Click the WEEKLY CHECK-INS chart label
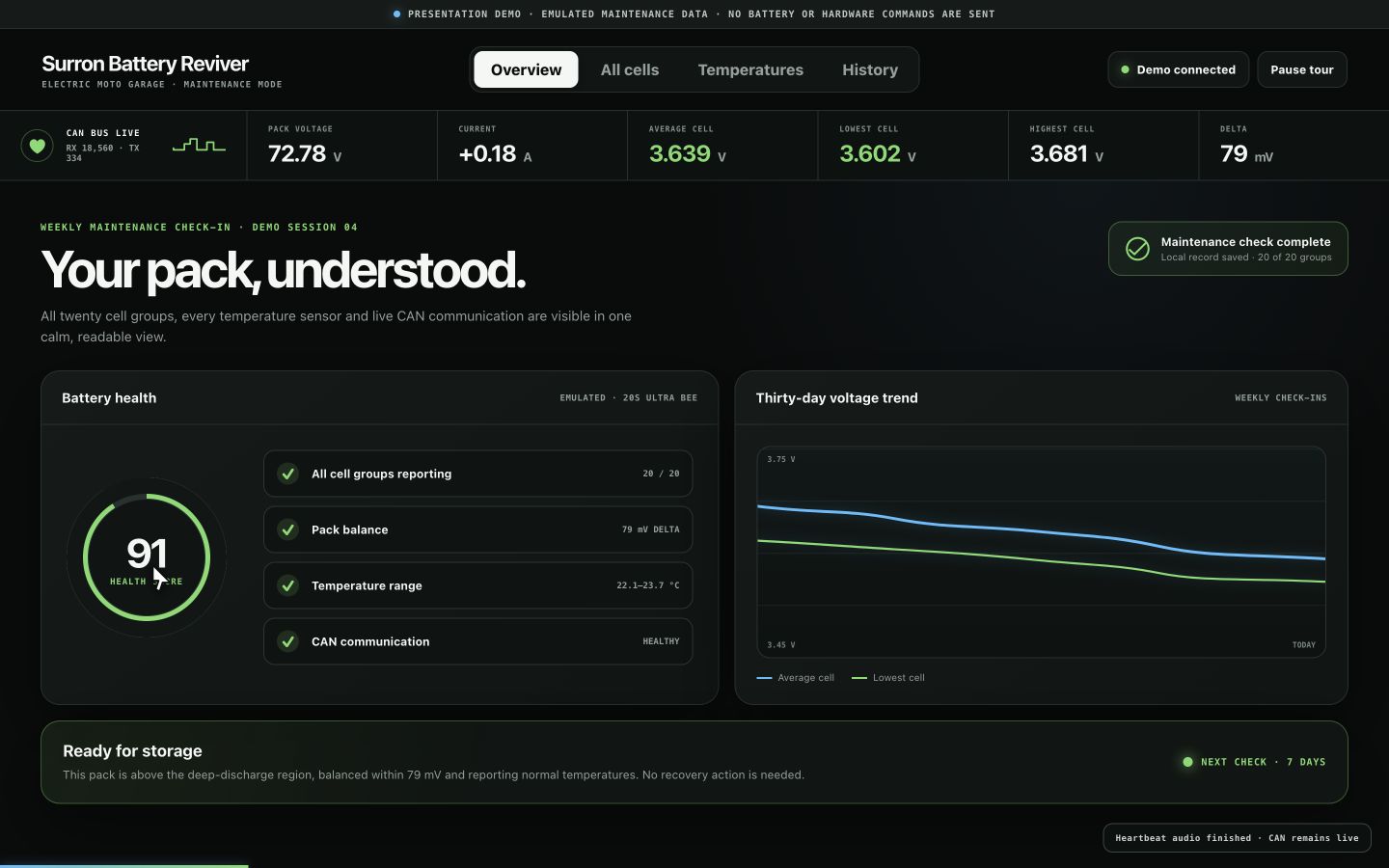Image resolution: width=1389 pixels, height=868 pixels. point(1280,398)
